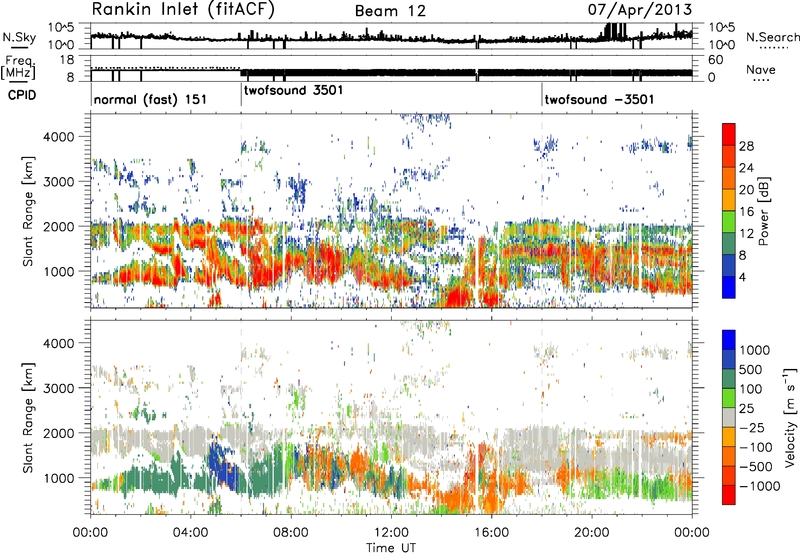Click the 'Freq. [MHz]' axis label

click(x=18, y=68)
